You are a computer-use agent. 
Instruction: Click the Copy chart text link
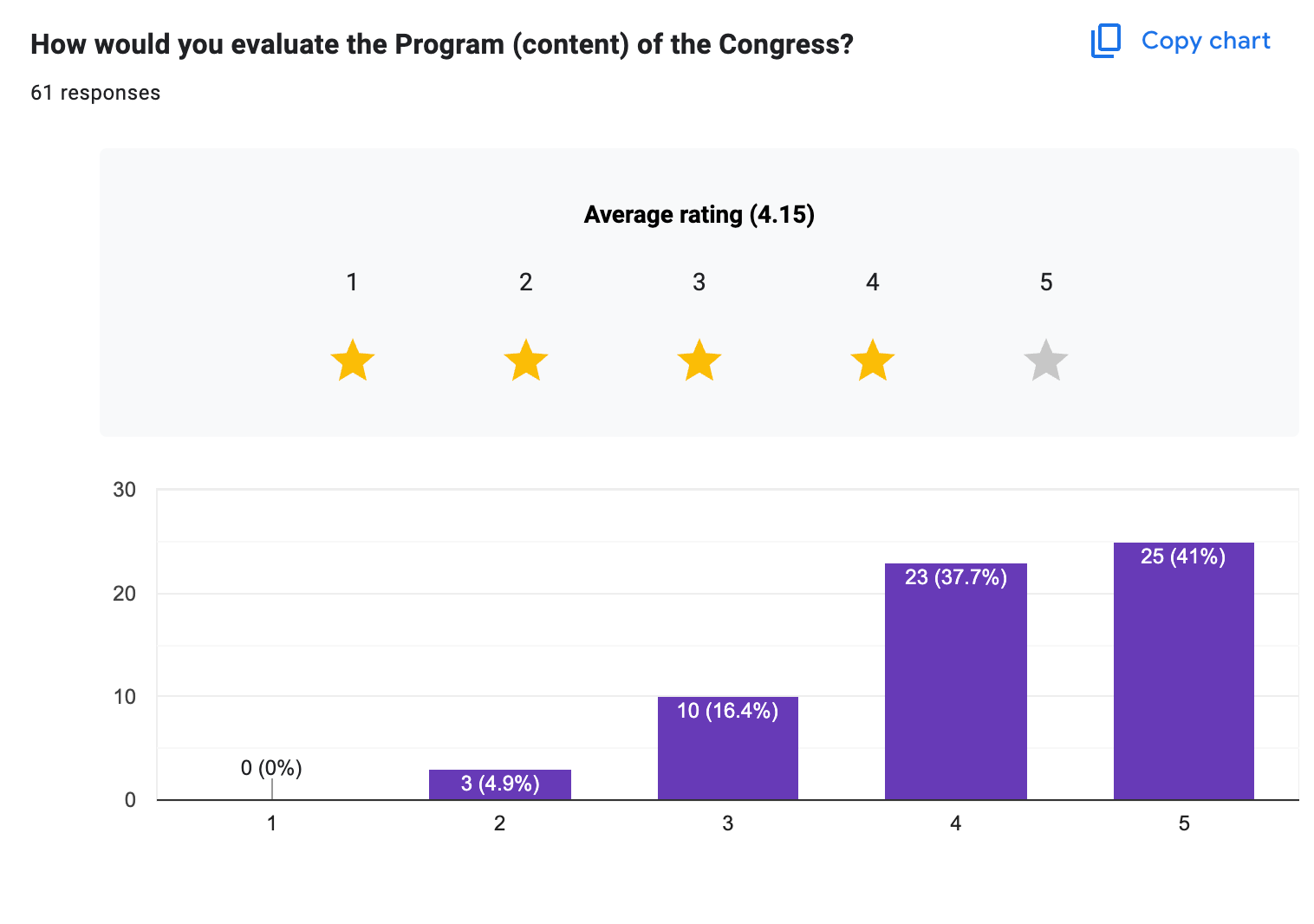tap(1205, 41)
